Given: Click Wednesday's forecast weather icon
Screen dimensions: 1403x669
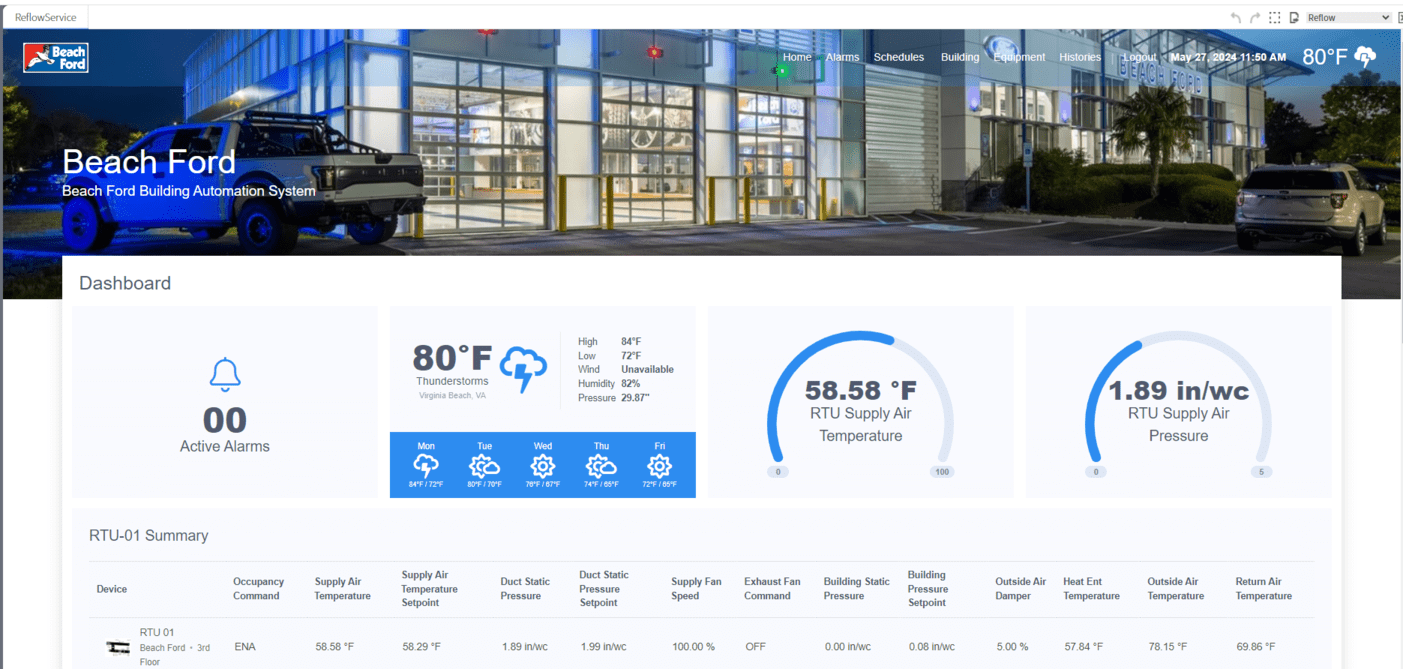Looking at the screenshot, I should [543, 466].
